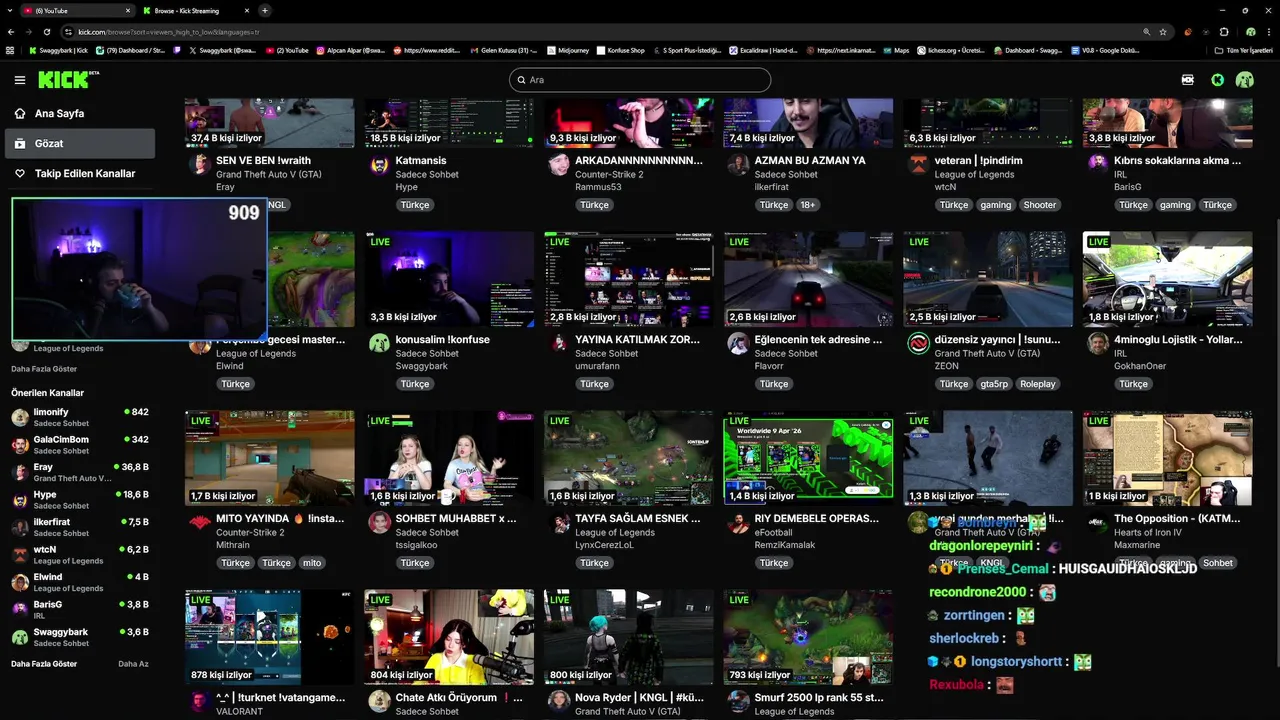This screenshot has height=720, width=1280.
Task: Open konusalim !konfuse stream thumbnail
Action: click(449, 279)
